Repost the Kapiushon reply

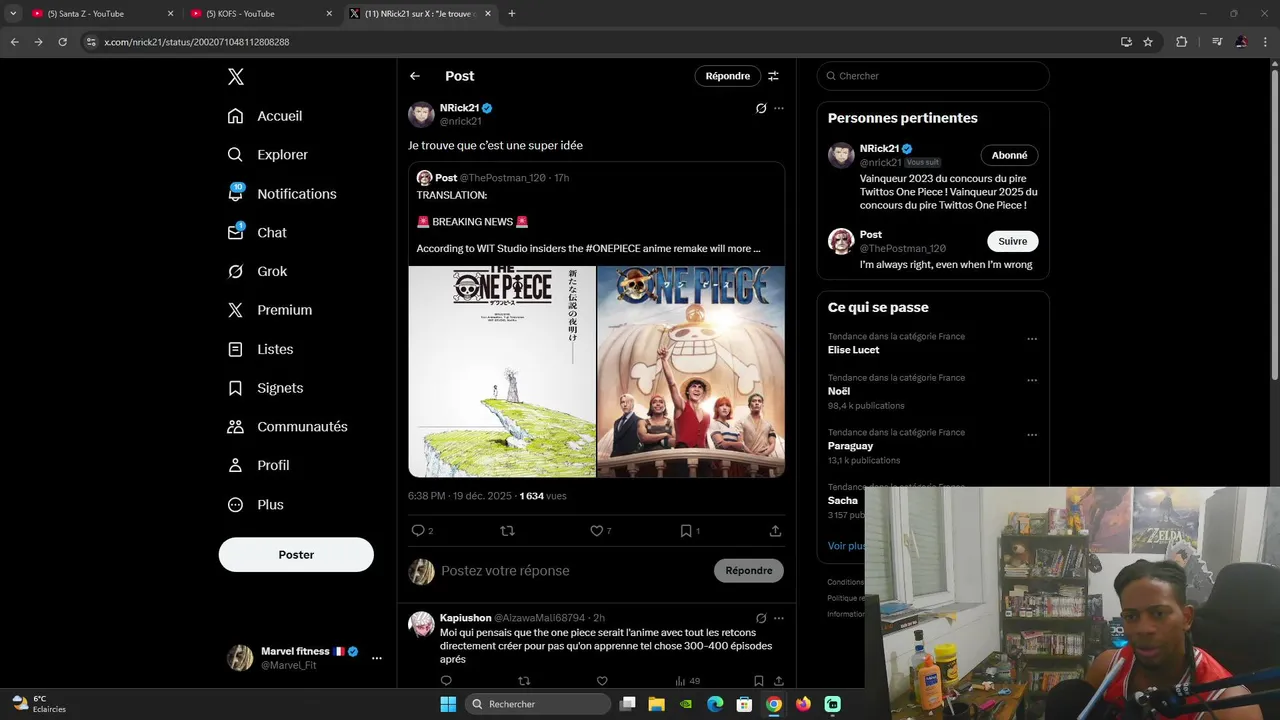(524, 681)
